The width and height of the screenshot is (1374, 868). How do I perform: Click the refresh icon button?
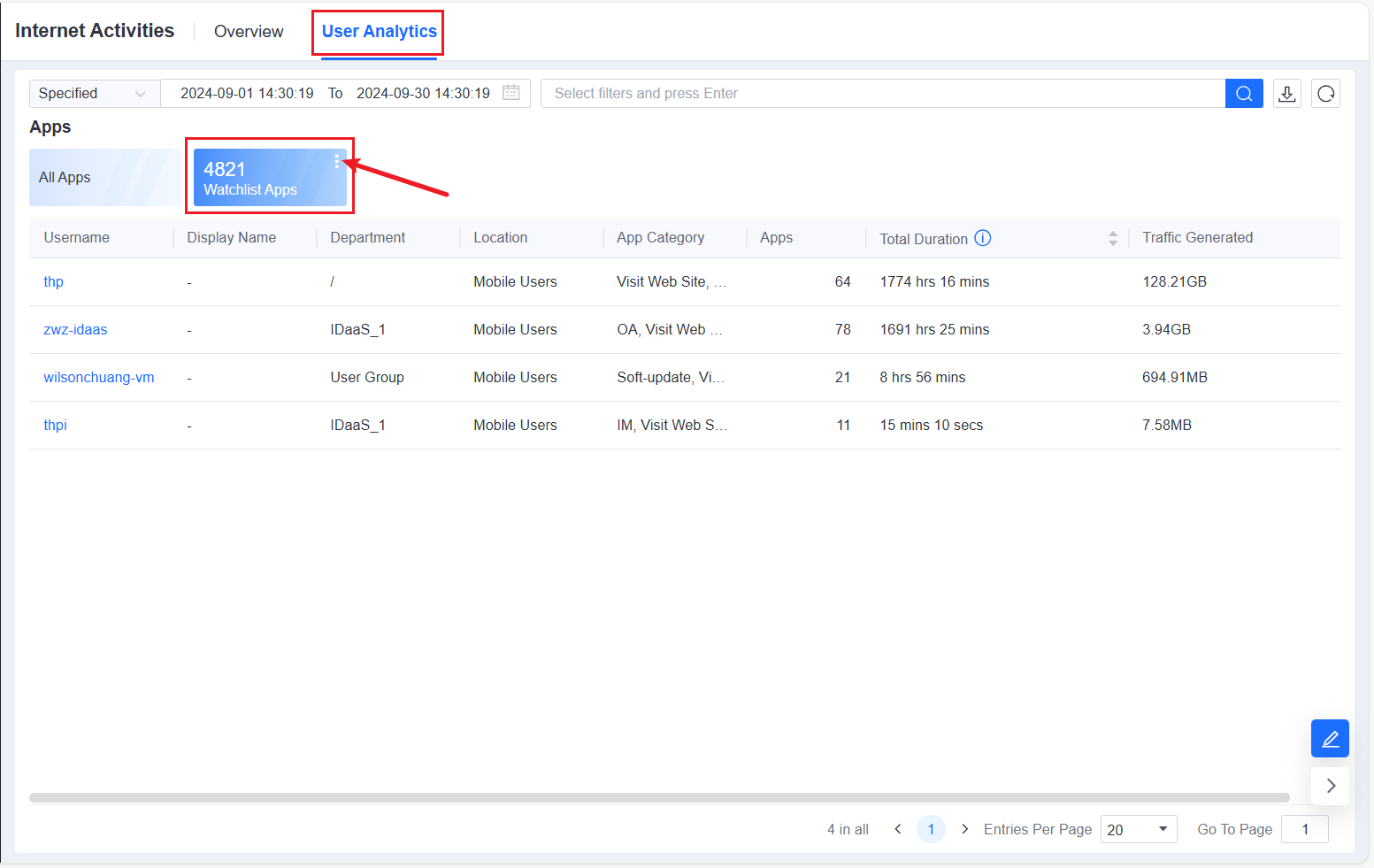coord(1325,93)
